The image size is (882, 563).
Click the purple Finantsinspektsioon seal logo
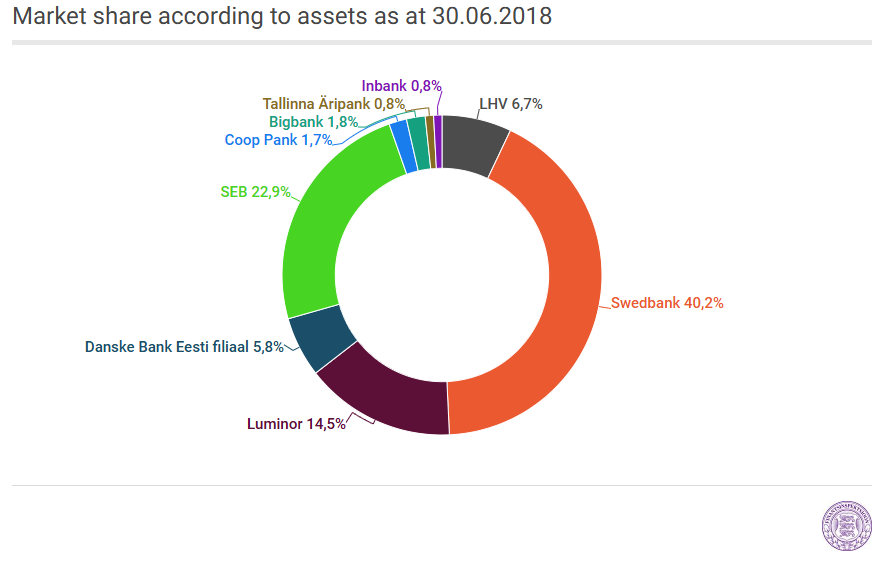[847, 526]
